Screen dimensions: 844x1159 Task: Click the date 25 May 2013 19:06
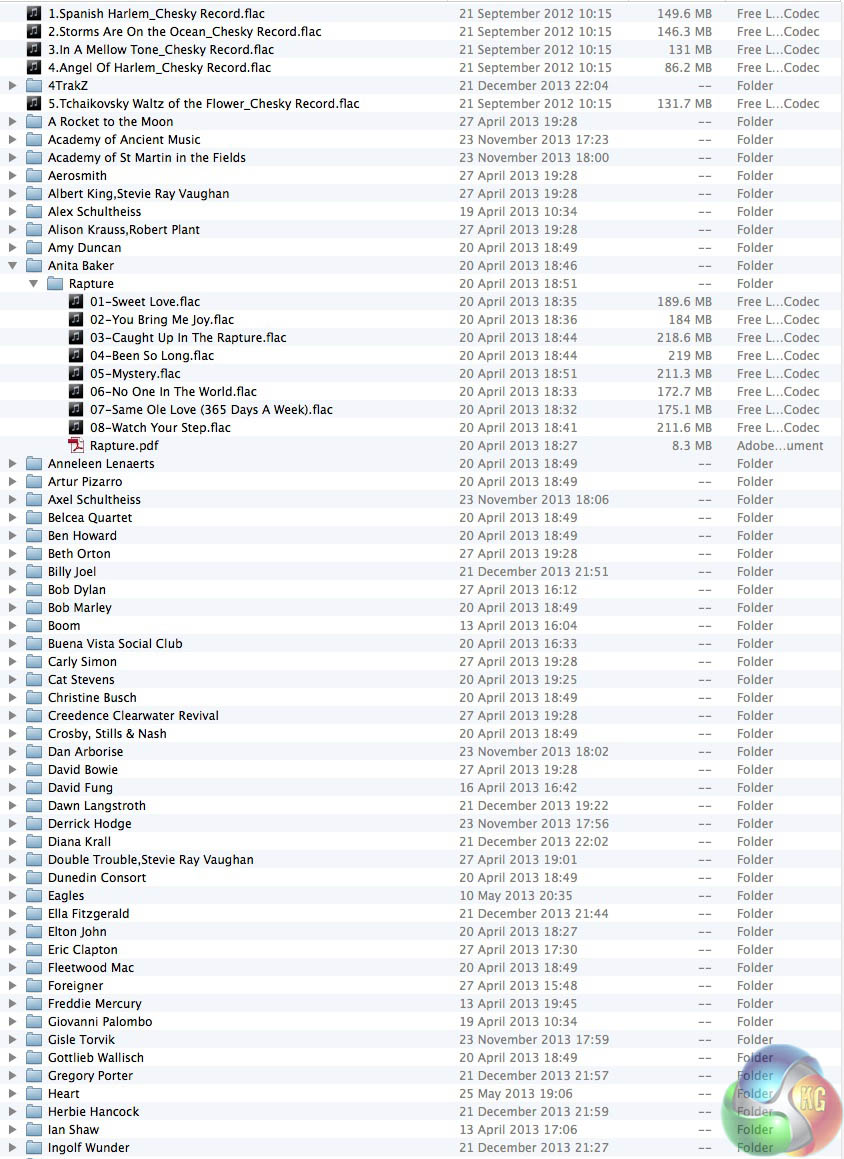[516, 1094]
